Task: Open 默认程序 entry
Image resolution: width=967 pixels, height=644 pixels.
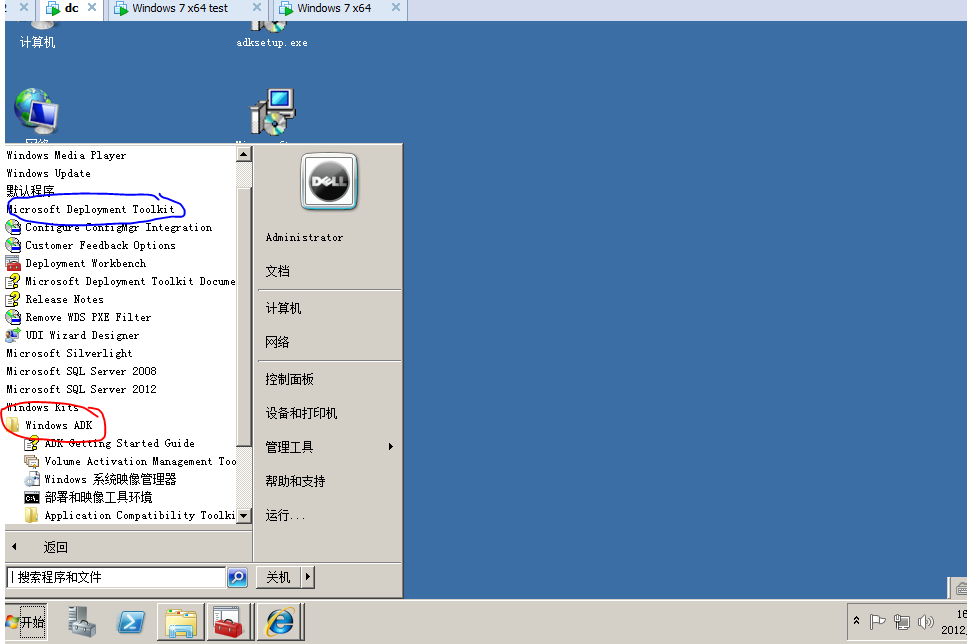Action: (30, 191)
